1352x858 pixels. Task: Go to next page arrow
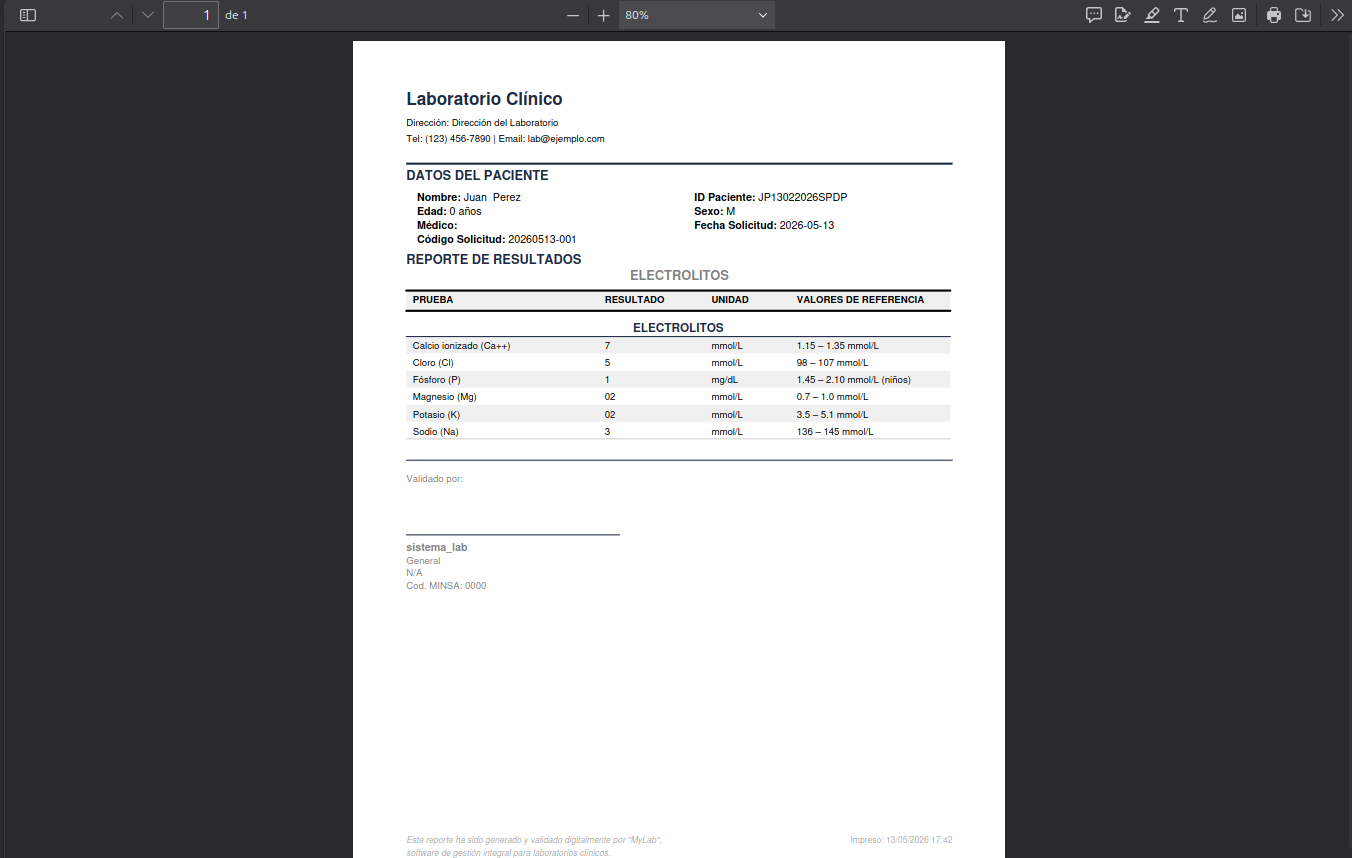coord(148,15)
